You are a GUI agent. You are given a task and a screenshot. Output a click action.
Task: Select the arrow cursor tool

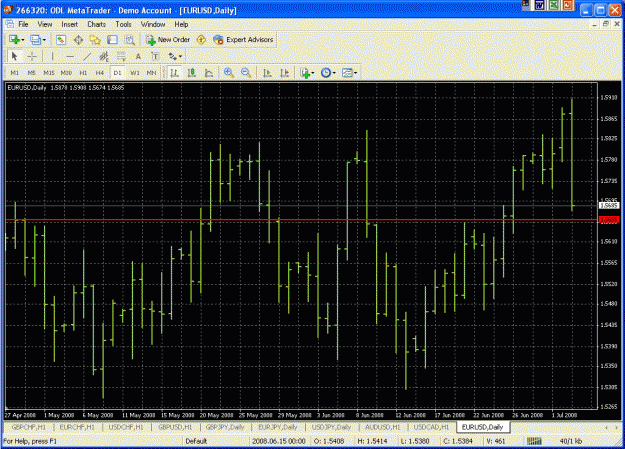(x=15, y=56)
